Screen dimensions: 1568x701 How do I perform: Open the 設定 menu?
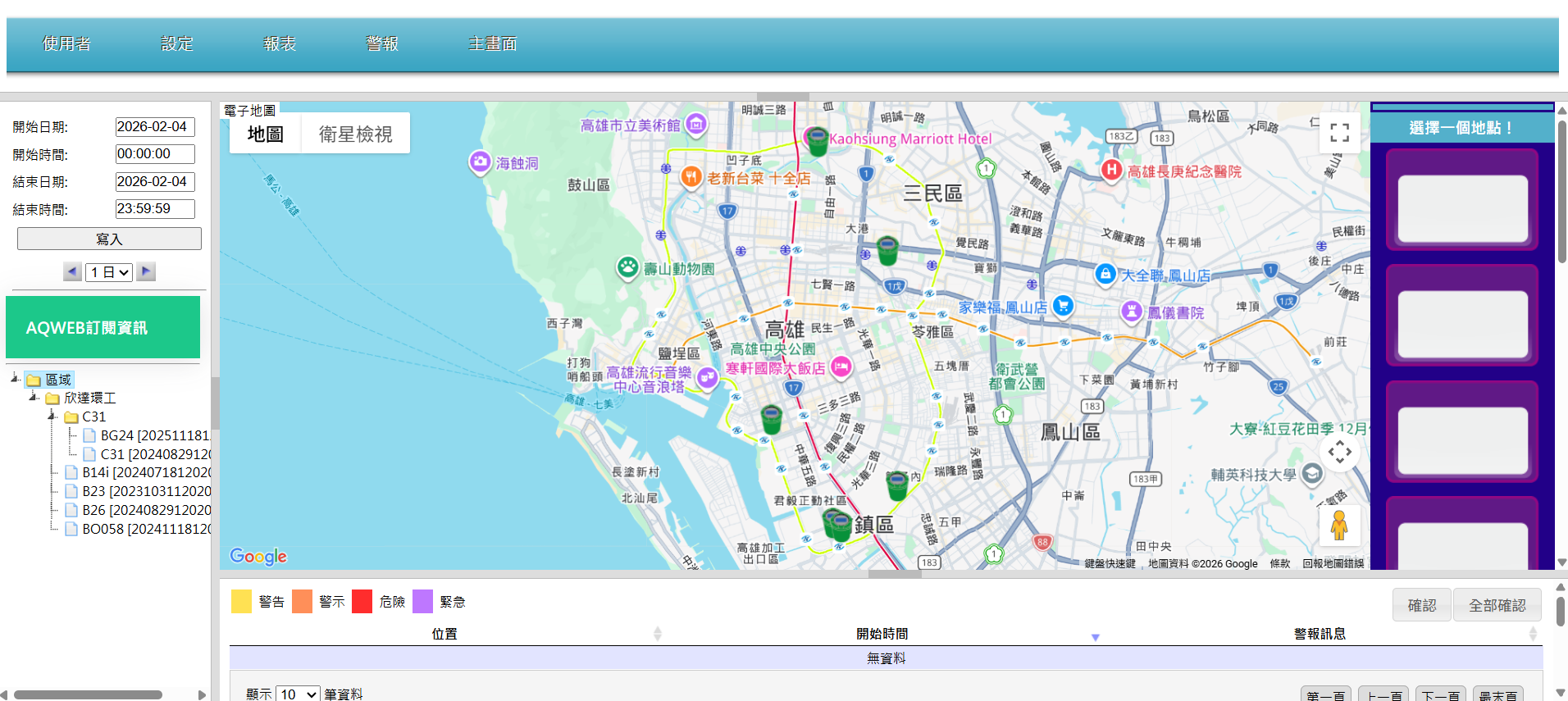(x=177, y=43)
